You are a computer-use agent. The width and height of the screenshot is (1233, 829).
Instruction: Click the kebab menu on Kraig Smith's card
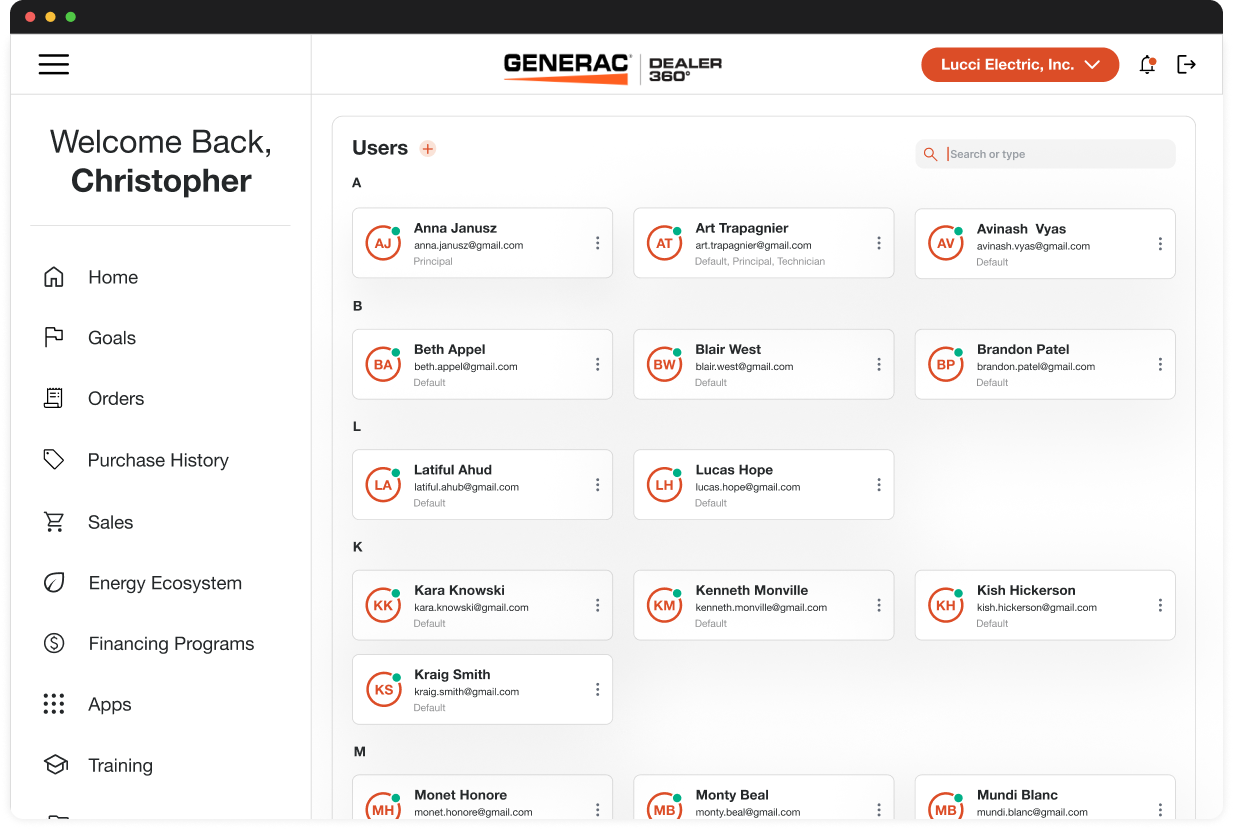pyautogui.click(x=597, y=689)
